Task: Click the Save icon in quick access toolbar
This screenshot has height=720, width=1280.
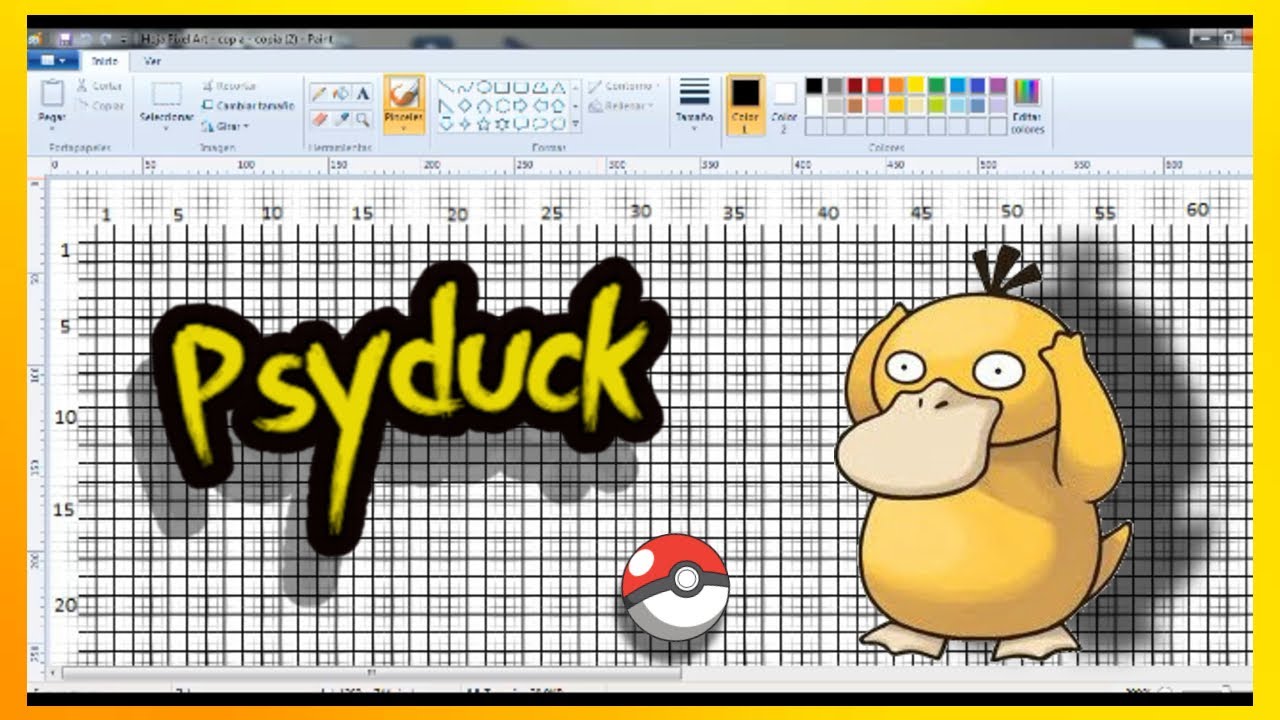Action: 64,40
